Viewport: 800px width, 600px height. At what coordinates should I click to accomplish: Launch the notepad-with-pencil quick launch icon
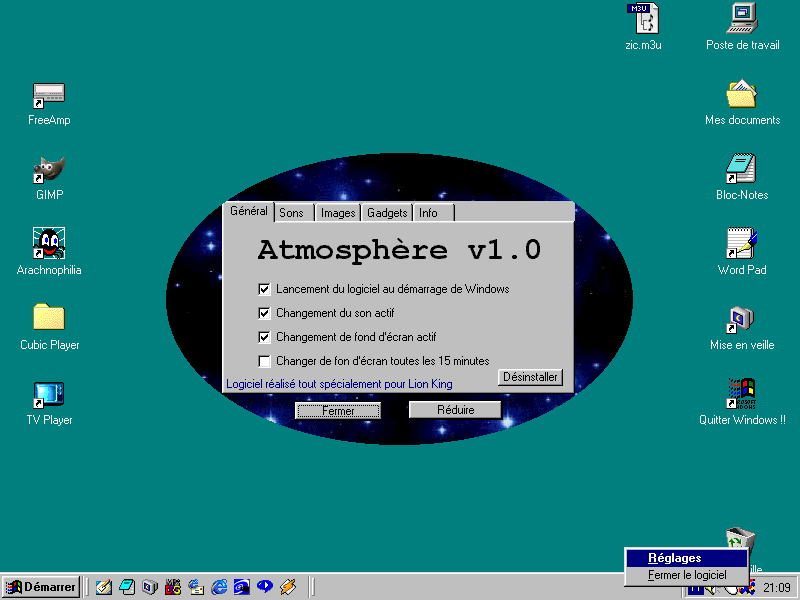coord(104,587)
